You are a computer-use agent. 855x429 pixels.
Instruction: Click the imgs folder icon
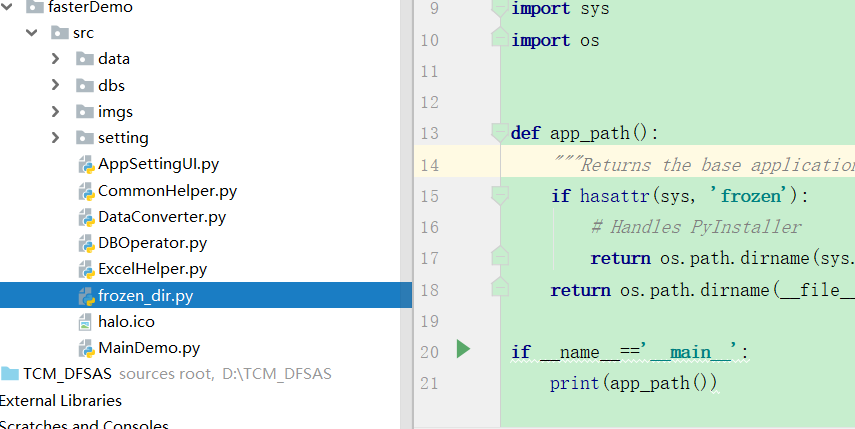tap(85, 111)
